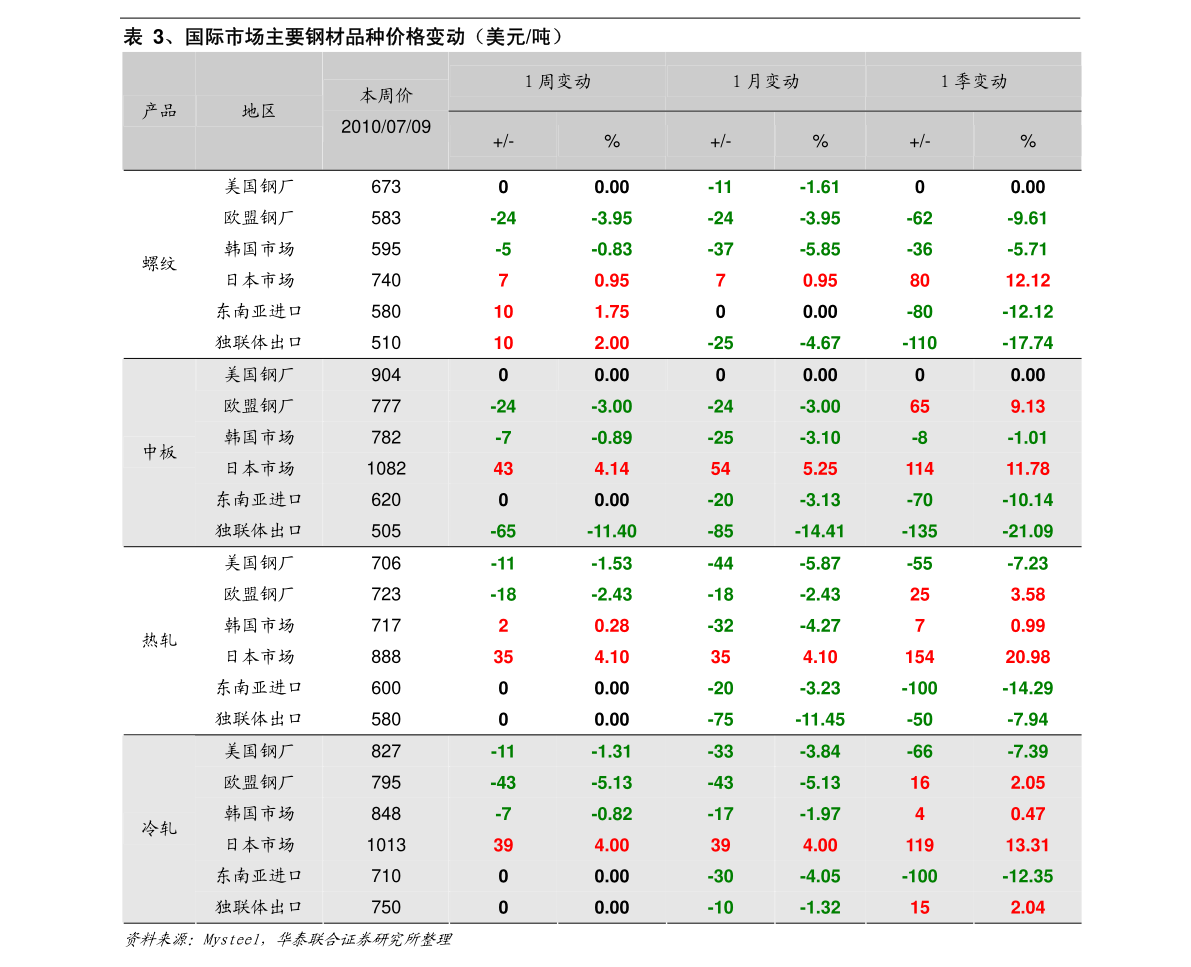Click the red value 20.98

point(1028,657)
